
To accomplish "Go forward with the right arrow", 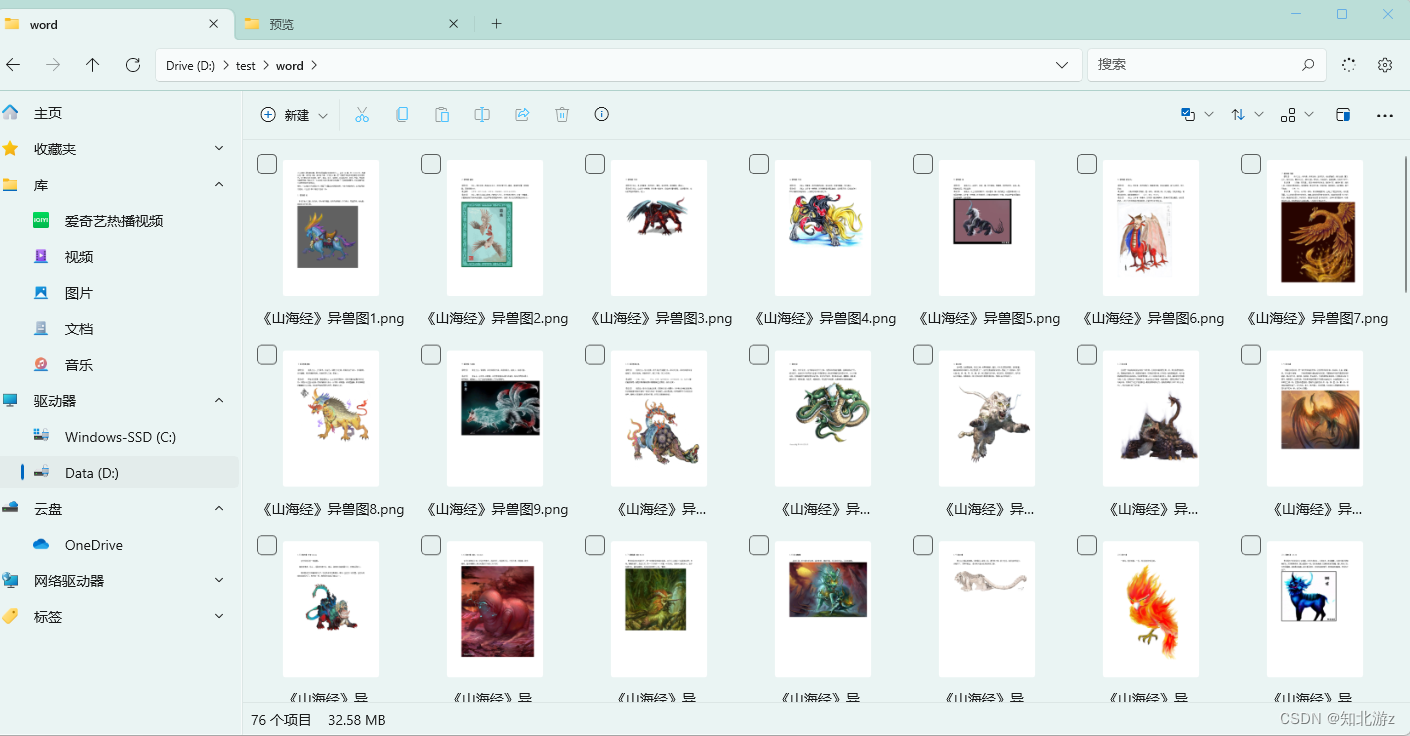I will (x=53, y=65).
